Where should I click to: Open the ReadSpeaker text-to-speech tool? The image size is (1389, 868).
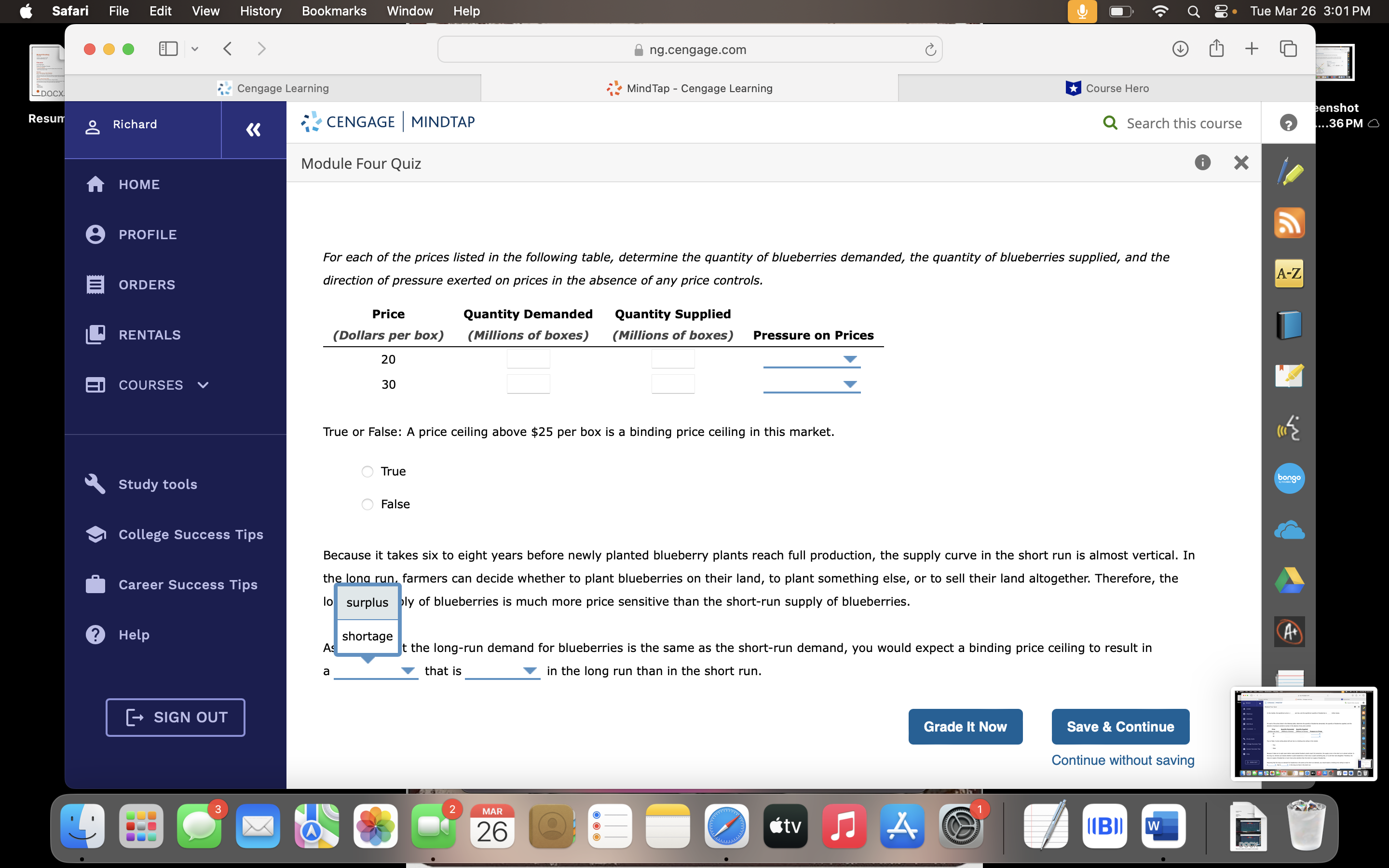tap(1289, 427)
